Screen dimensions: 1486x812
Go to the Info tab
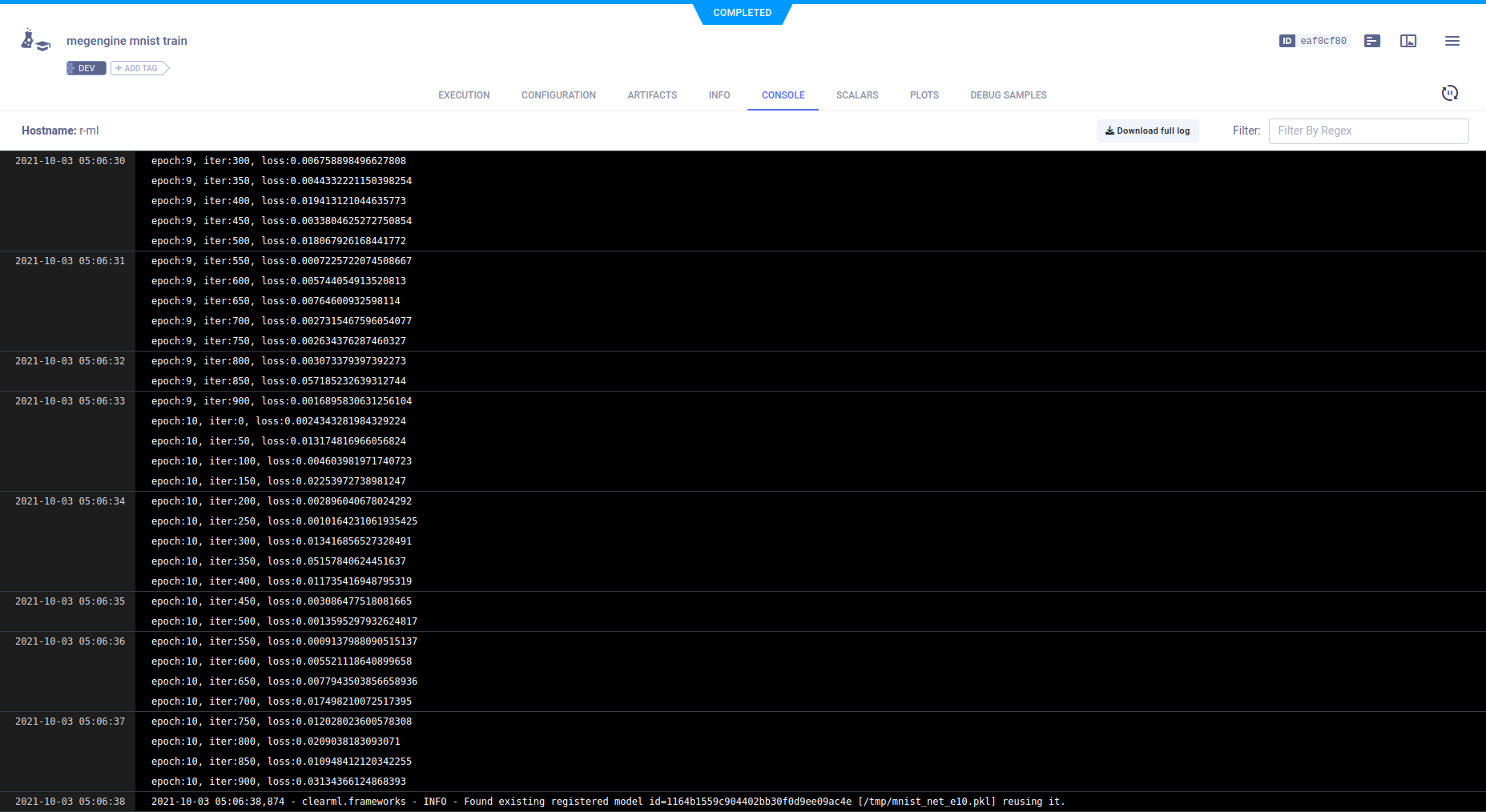(719, 95)
